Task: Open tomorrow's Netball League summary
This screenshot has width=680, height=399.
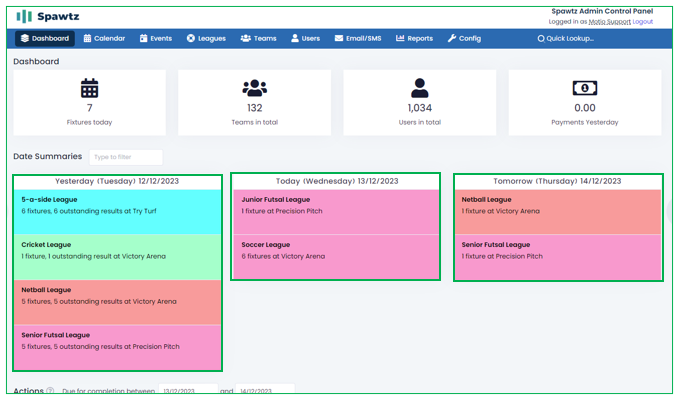Action: click(558, 212)
